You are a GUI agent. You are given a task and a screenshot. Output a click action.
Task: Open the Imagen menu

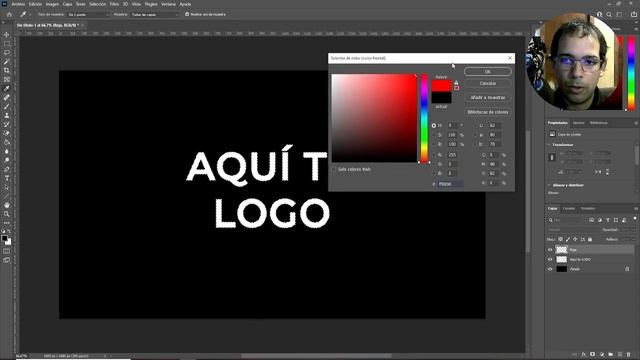pos(52,4)
